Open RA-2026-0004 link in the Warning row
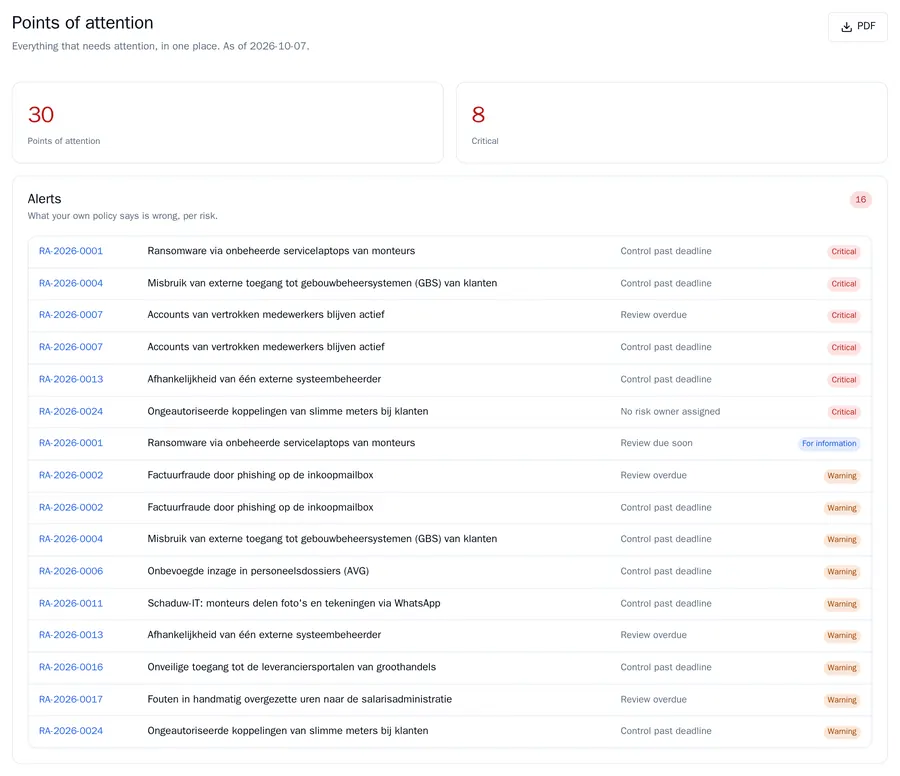Image resolution: width=900 pixels, height=776 pixels. 71,538
